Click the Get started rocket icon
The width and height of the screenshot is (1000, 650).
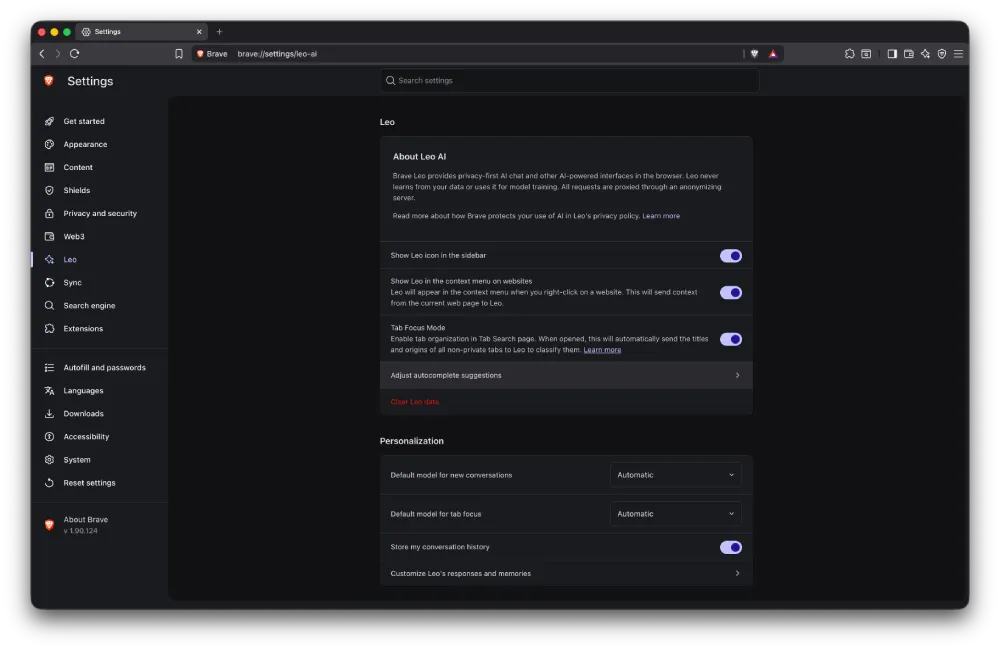click(x=49, y=121)
